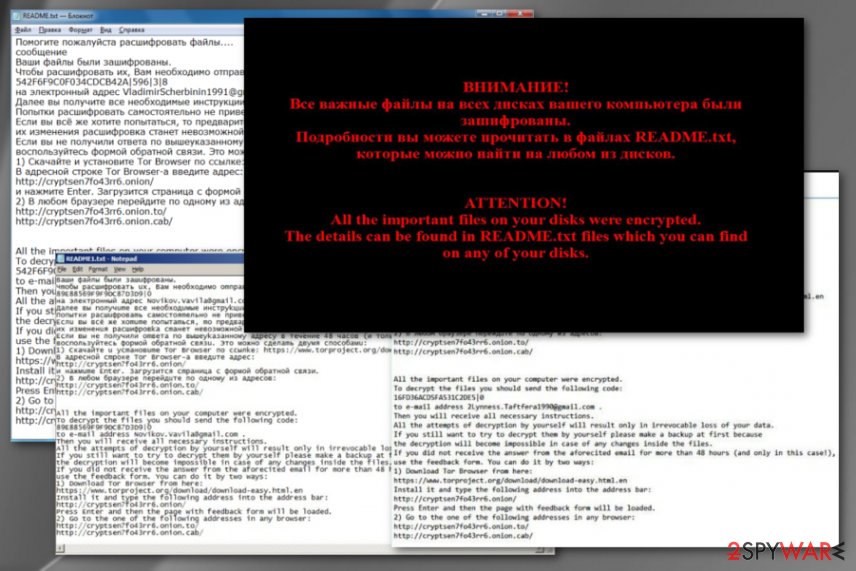Viewport: 856px width, 571px height.
Task: Click 'http://cryptsen7fo43rr6.onion.to/' in Блокнот window
Action: coord(91,212)
